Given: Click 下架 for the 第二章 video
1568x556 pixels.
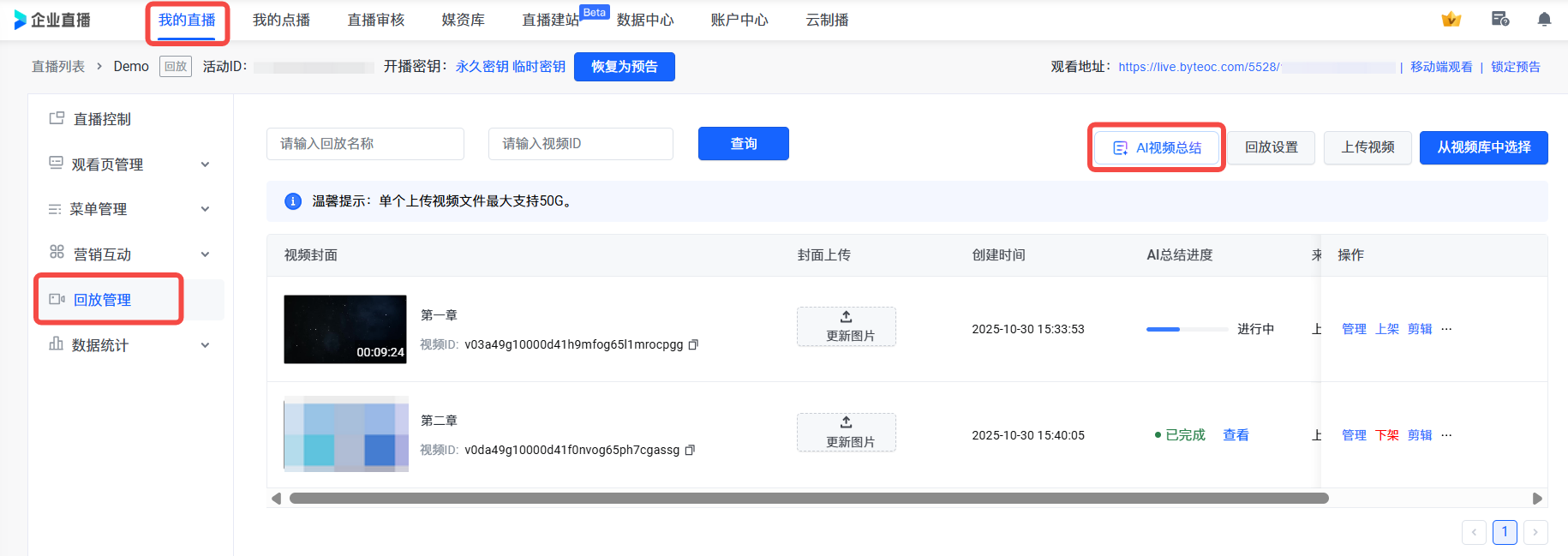Looking at the screenshot, I should (1386, 435).
